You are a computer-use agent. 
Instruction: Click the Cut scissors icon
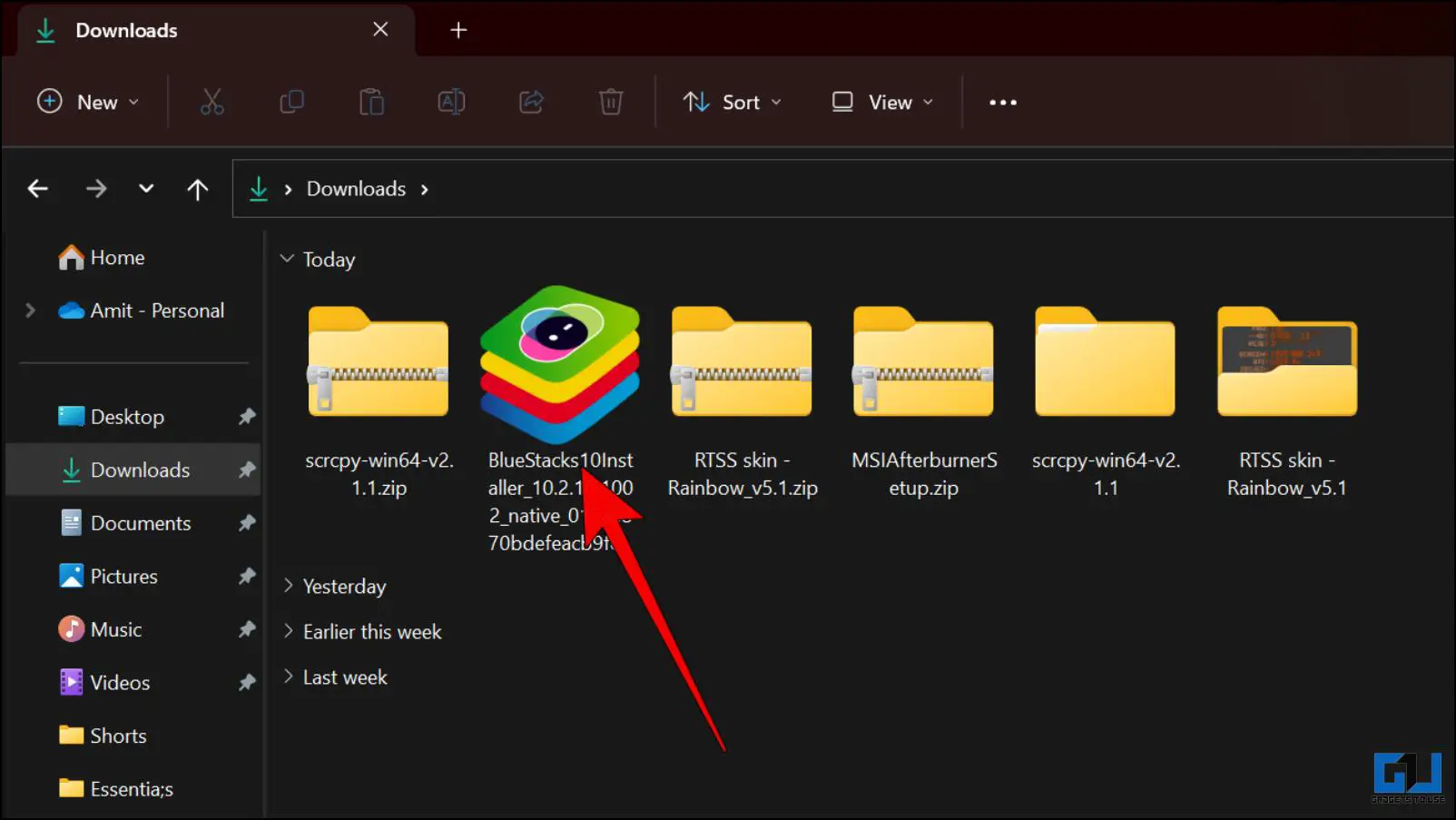coord(212,102)
